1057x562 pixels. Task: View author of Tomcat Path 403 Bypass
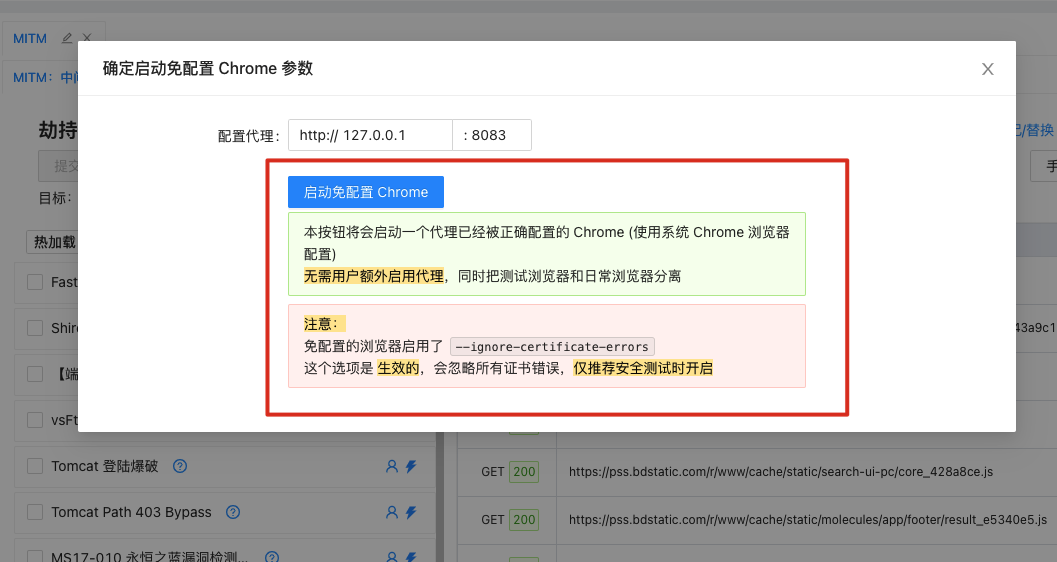pyautogui.click(x=392, y=512)
